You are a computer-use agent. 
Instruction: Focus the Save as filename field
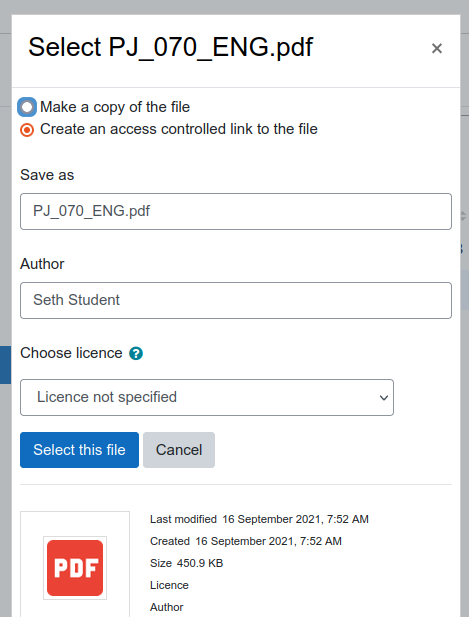coord(236,211)
